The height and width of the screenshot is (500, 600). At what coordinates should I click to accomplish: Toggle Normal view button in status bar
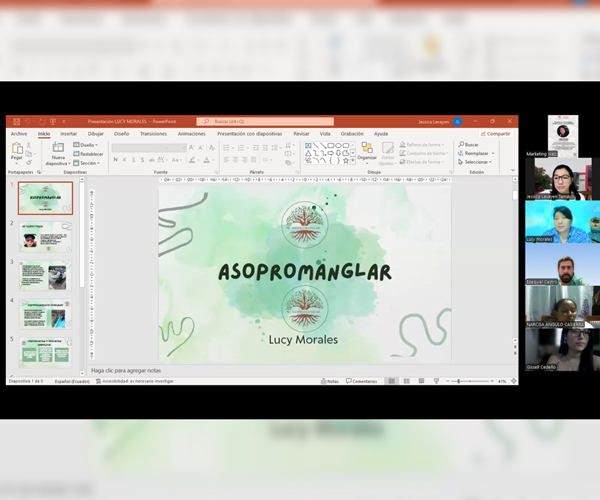point(391,381)
